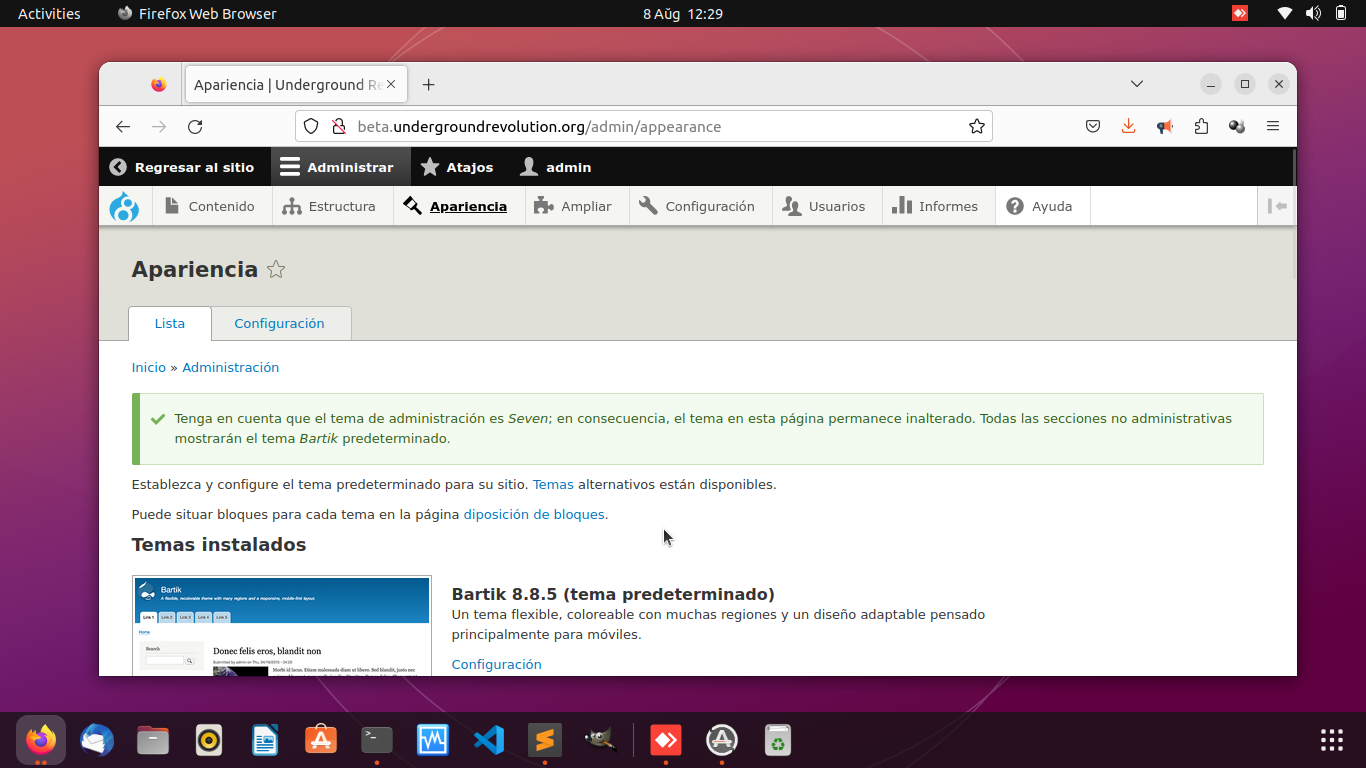Launch GIMP from the dock
Viewport: 1366px width, 768px height.
tap(601, 740)
